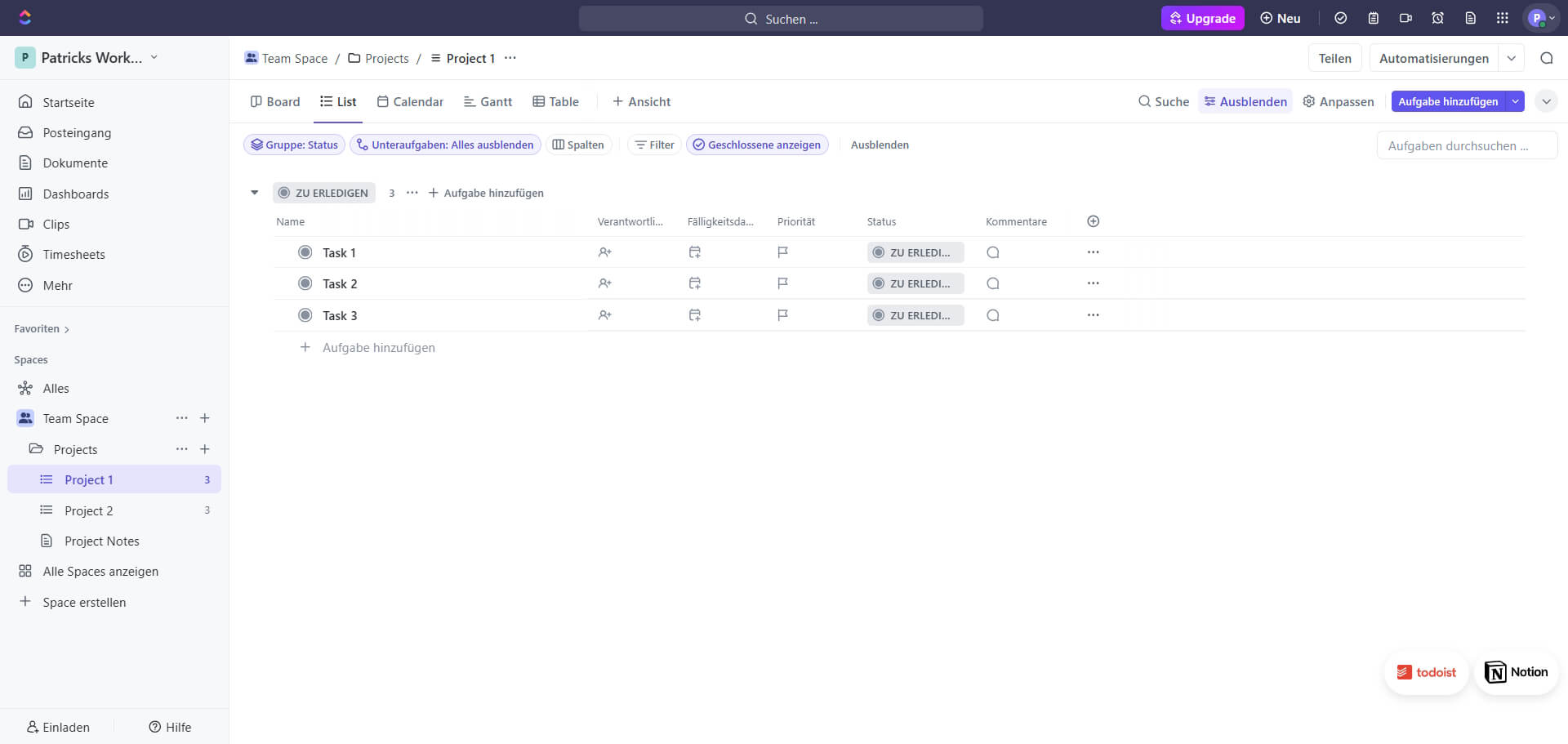Open dropdown arrow beside Aufgabe hinzufügen
This screenshot has height=744, width=1568.
pos(1515,101)
